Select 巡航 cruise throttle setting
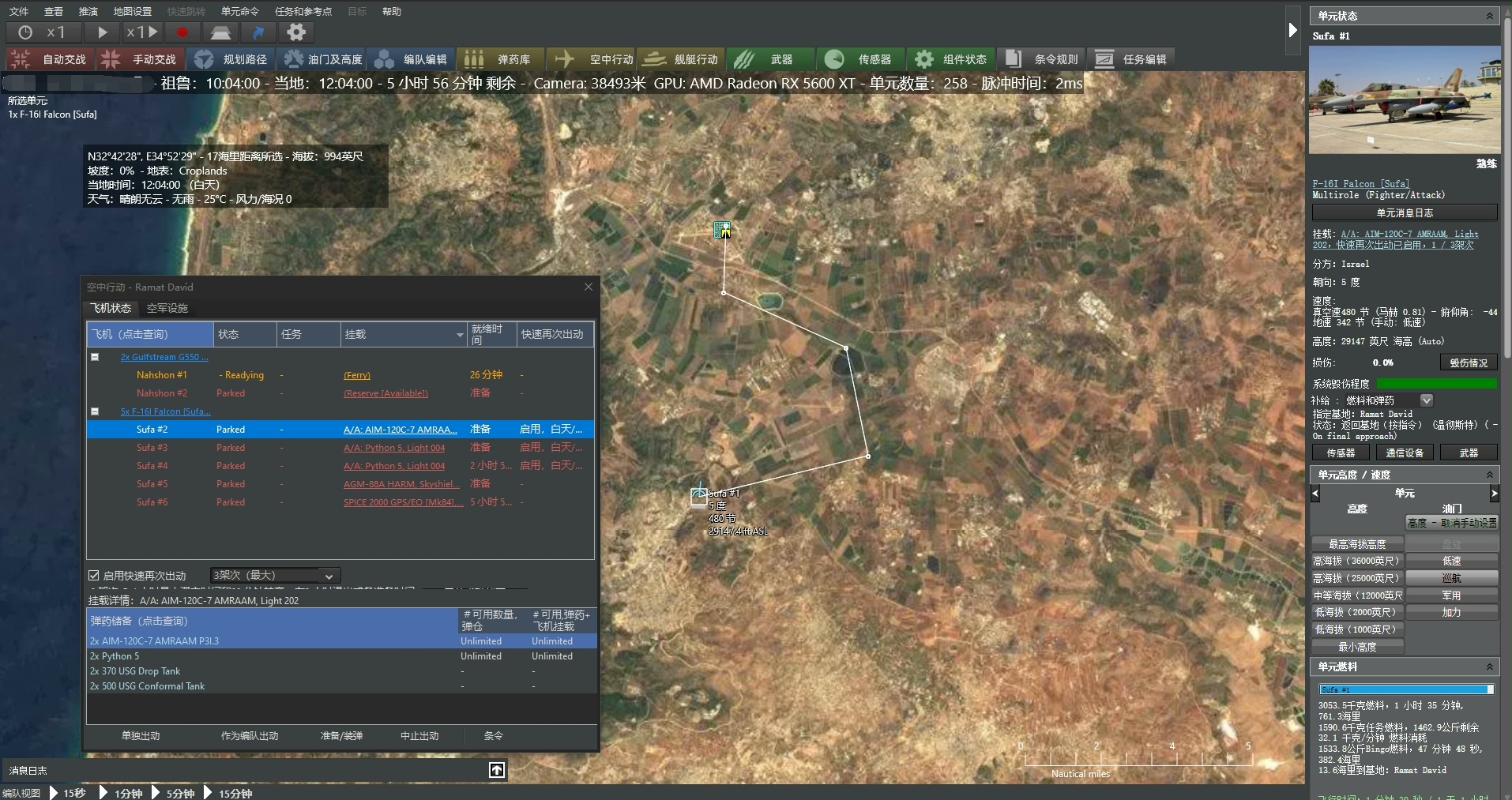This screenshot has height=800, width=1512. point(1451,578)
